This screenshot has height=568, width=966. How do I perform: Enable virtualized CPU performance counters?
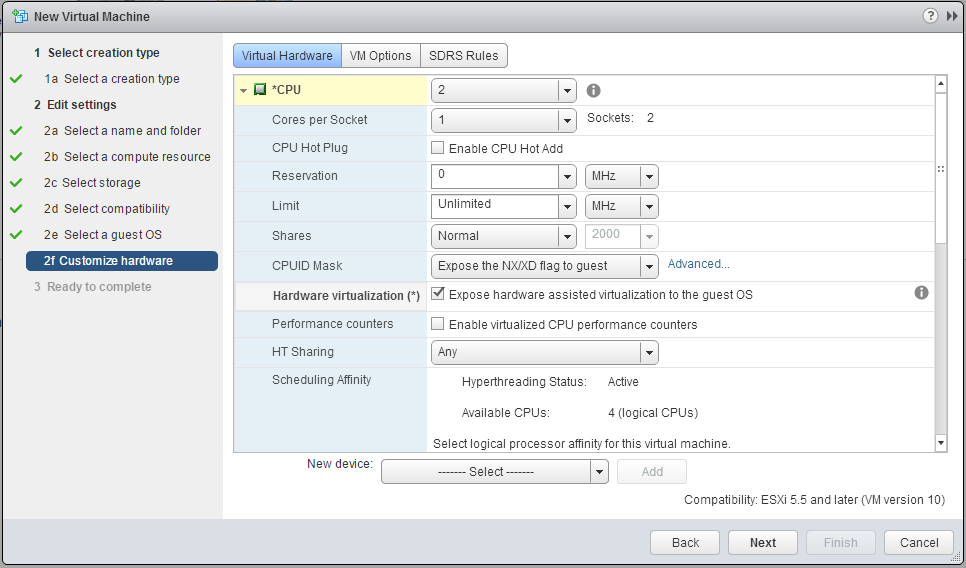point(438,324)
